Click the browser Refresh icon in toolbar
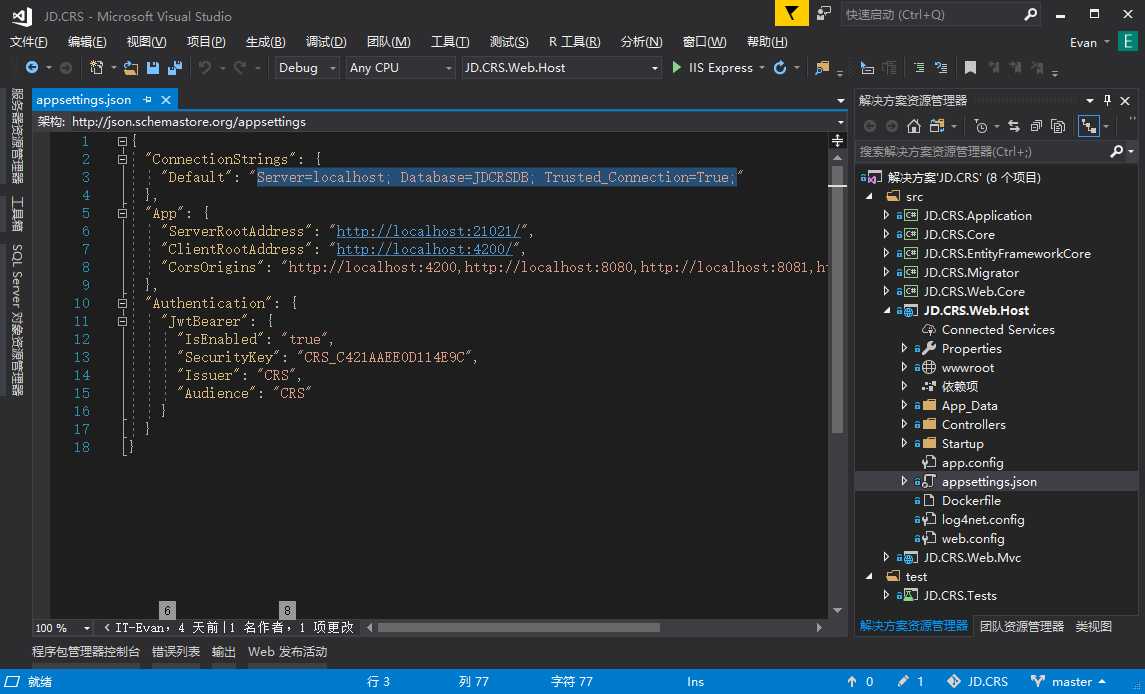Viewport: 1145px width, 694px height. pyautogui.click(x=780, y=67)
